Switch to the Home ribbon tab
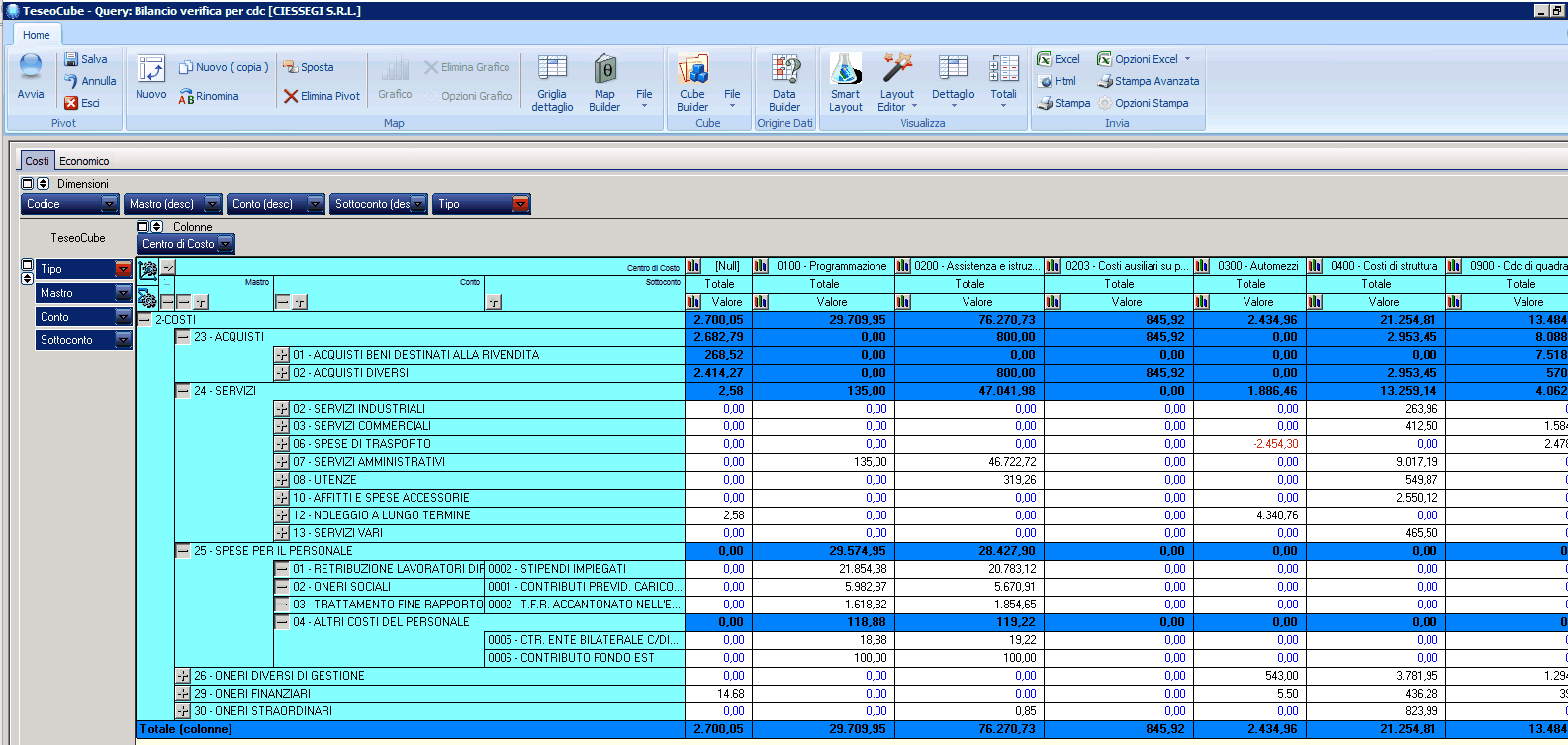 [36, 35]
